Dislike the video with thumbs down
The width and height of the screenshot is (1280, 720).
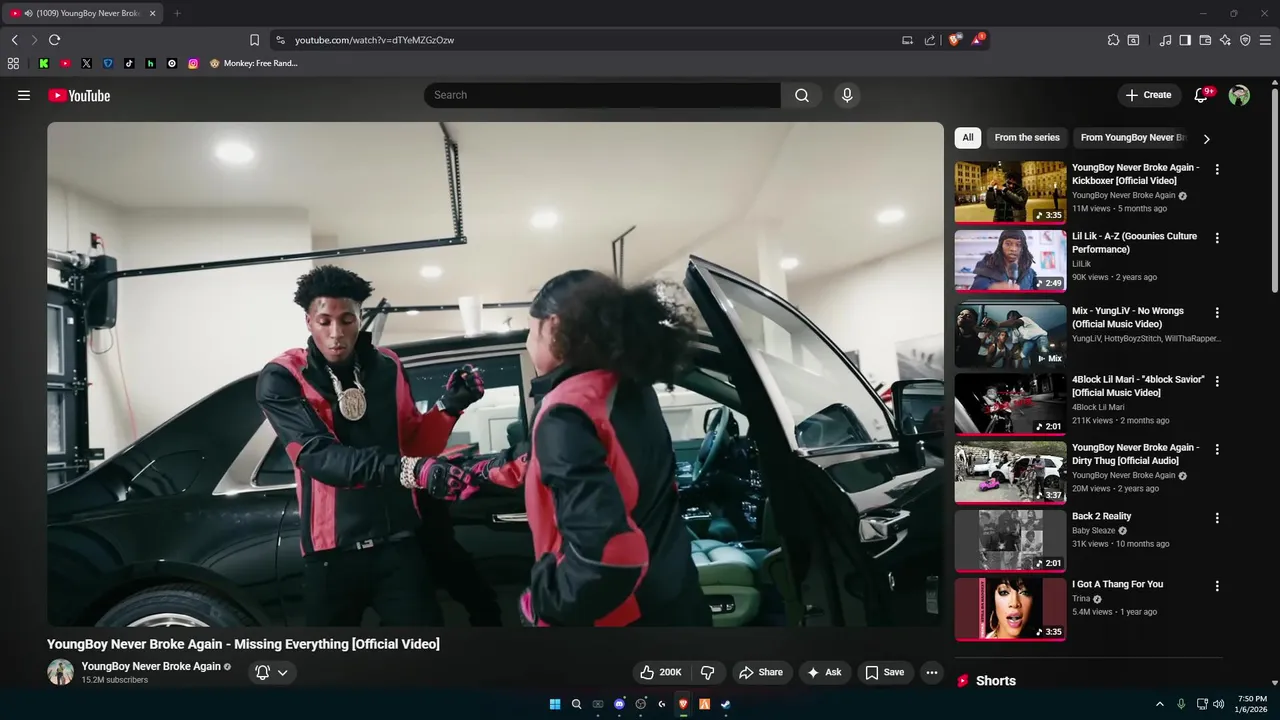click(x=707, y=672)
